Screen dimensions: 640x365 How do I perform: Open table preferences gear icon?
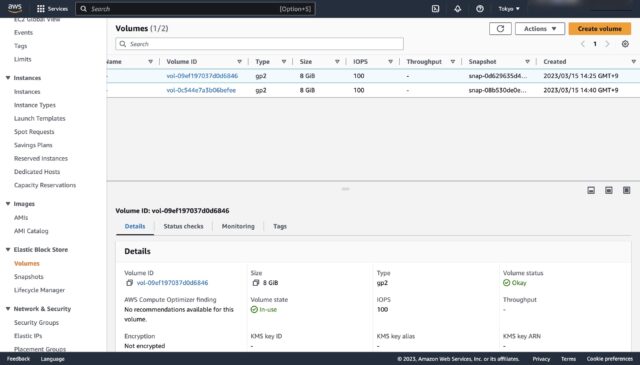point(625,44)
